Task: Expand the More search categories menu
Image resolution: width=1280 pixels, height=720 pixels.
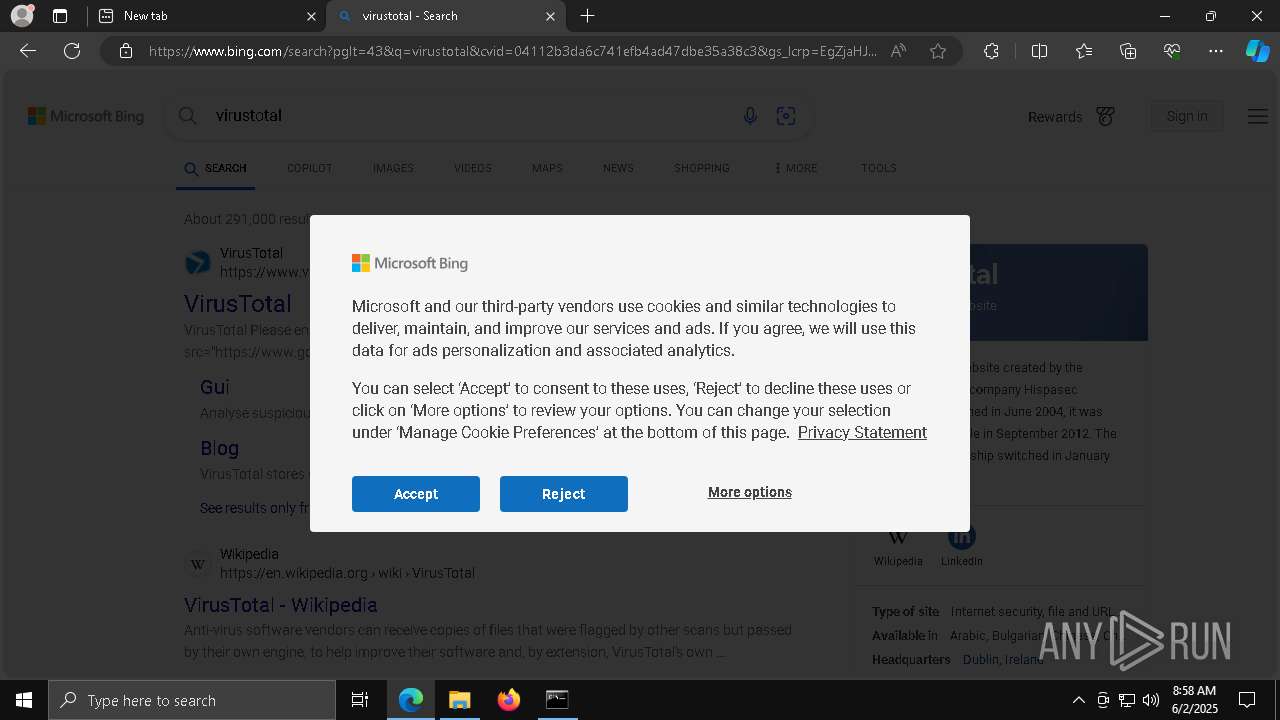Action: coord(796,168)
